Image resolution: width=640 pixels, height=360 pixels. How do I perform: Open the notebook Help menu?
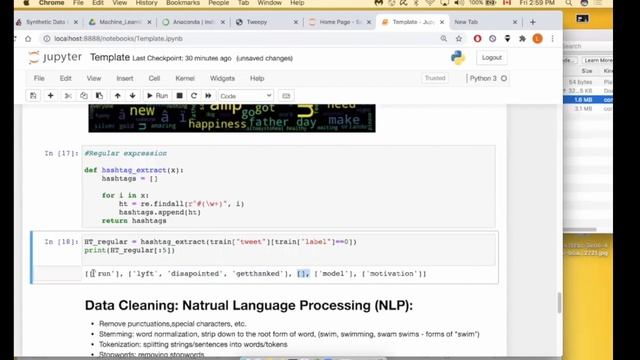tap(257, 78)
